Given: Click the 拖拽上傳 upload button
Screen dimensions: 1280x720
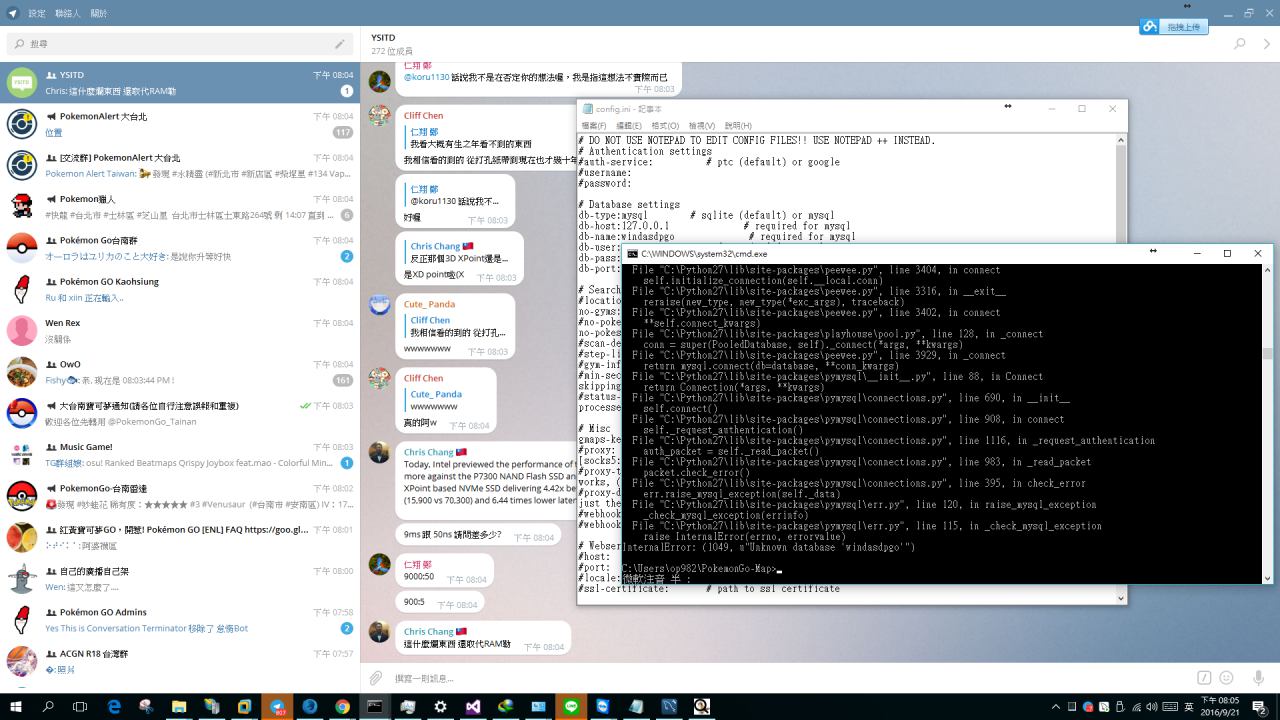Looking at the screenshot, I should (1174, 27).
